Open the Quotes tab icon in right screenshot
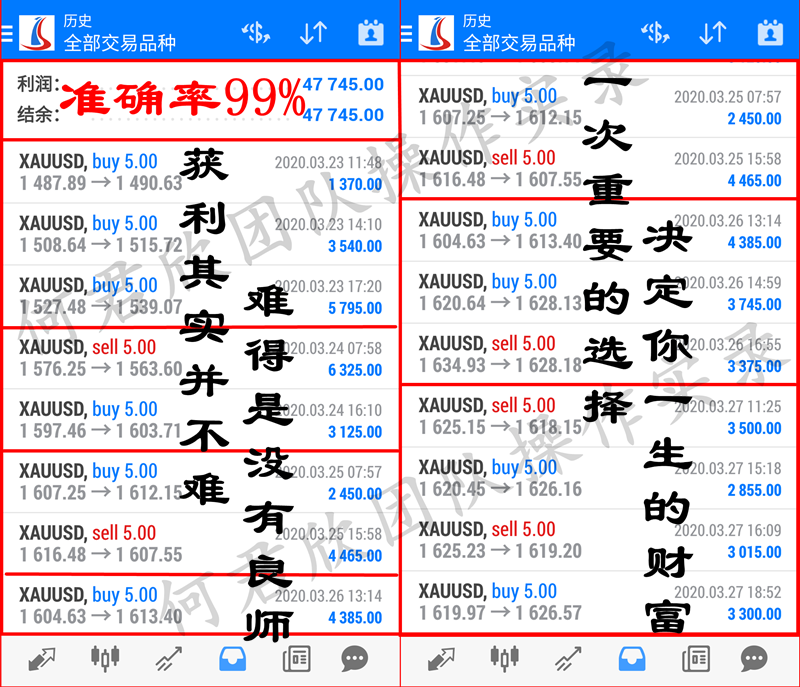The image size is (800, 687). pos(441,659)
